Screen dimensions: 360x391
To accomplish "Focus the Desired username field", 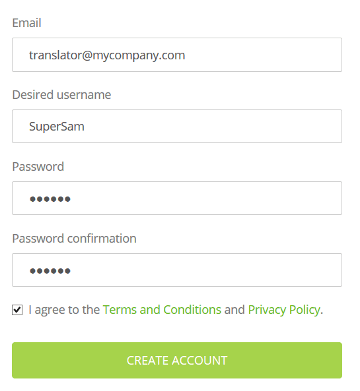I will (177, 126).
